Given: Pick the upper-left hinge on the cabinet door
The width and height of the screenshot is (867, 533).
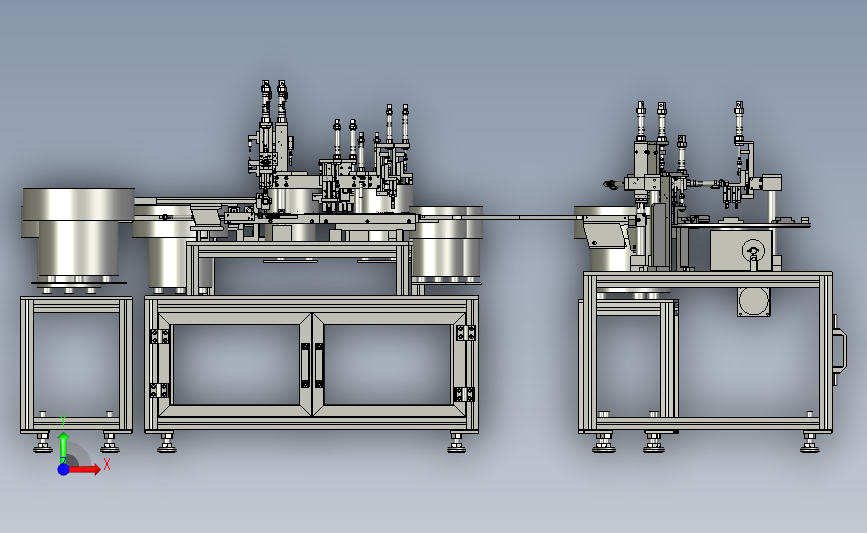Looking at the screenshot, I should (159, 336).
